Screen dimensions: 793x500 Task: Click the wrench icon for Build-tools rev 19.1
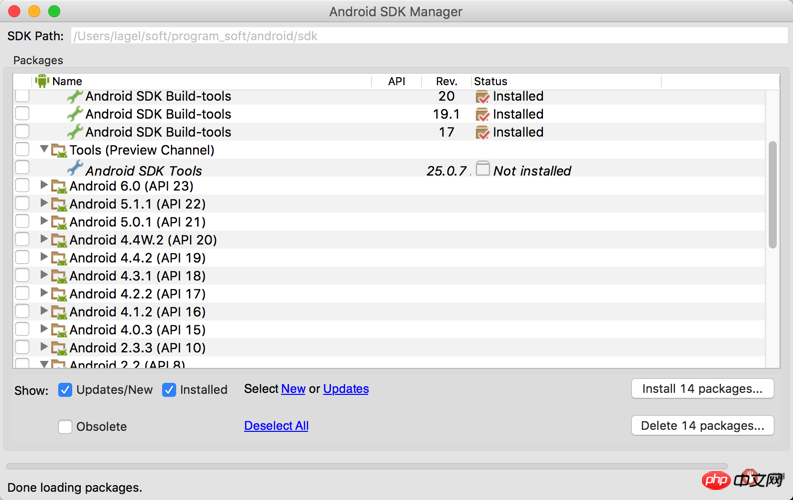75,115
